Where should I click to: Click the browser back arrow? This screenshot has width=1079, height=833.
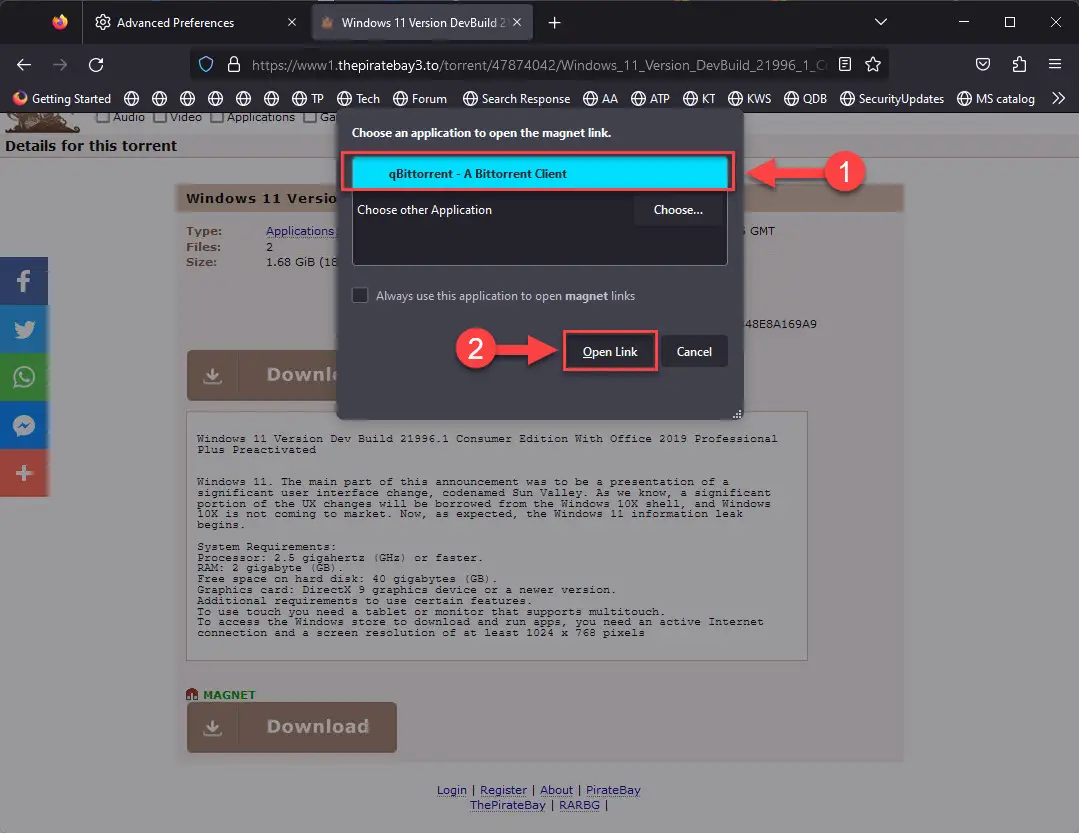point(24,65)
